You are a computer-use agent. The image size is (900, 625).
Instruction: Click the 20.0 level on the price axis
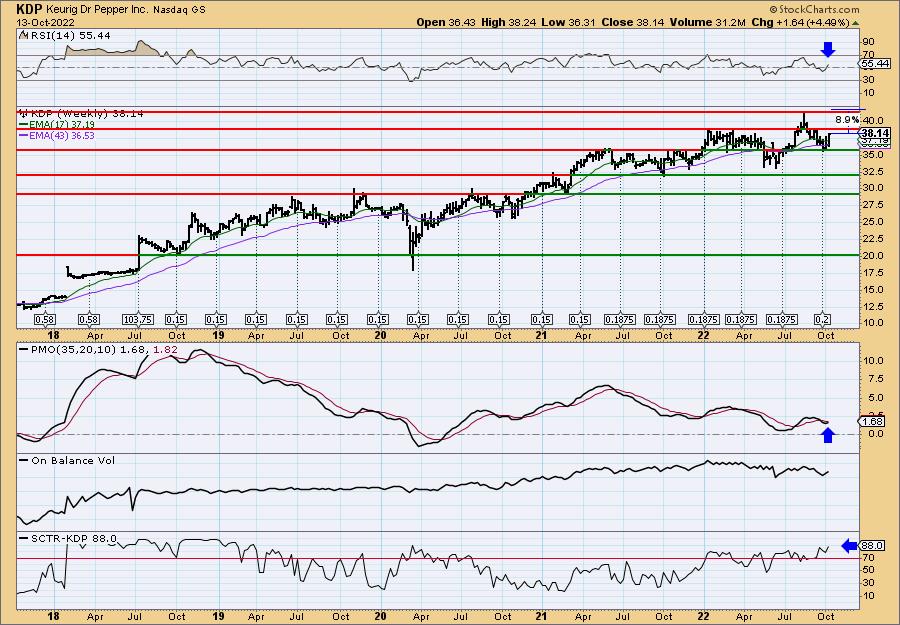pos(871,255)
